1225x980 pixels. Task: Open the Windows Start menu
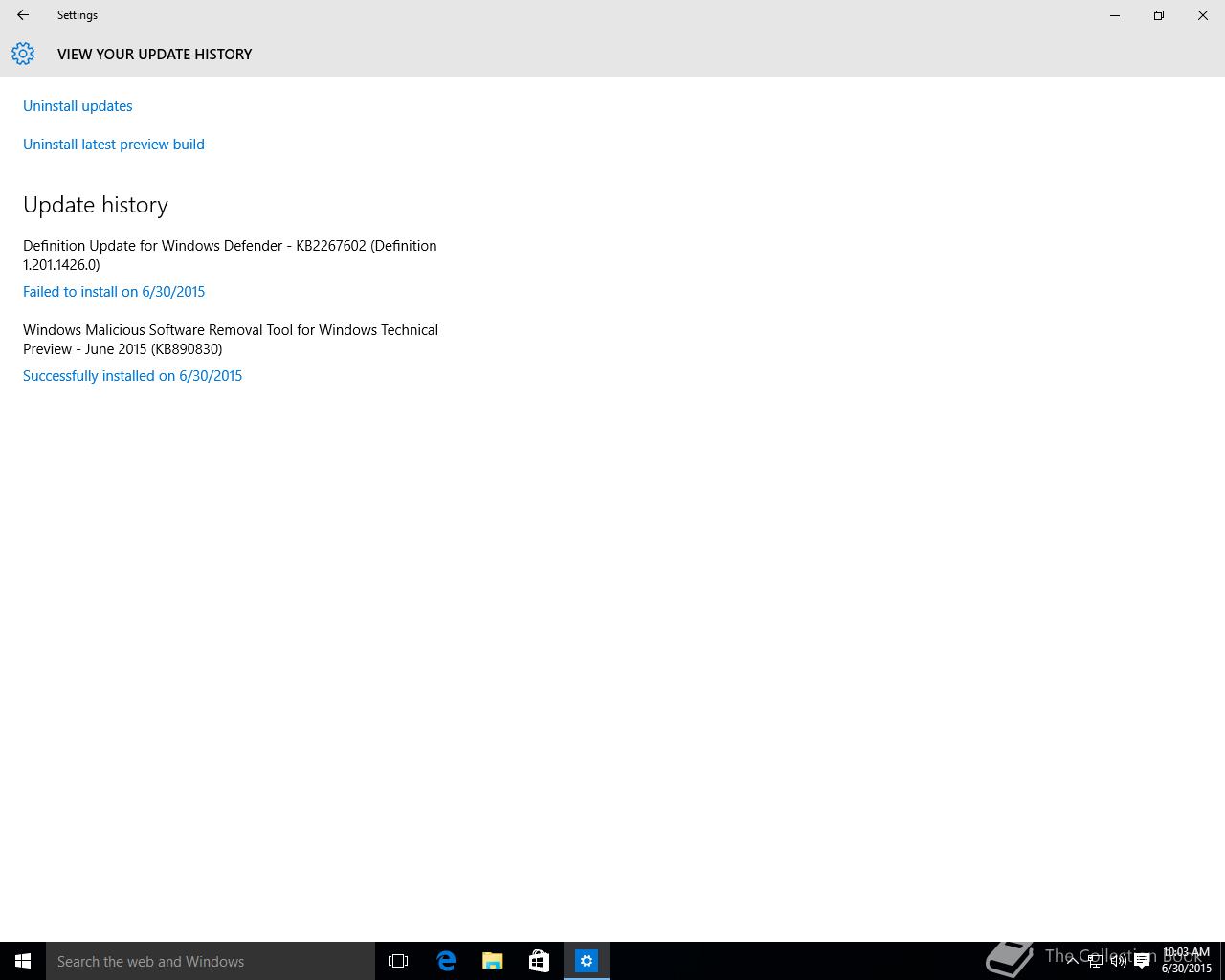(23, 961)
